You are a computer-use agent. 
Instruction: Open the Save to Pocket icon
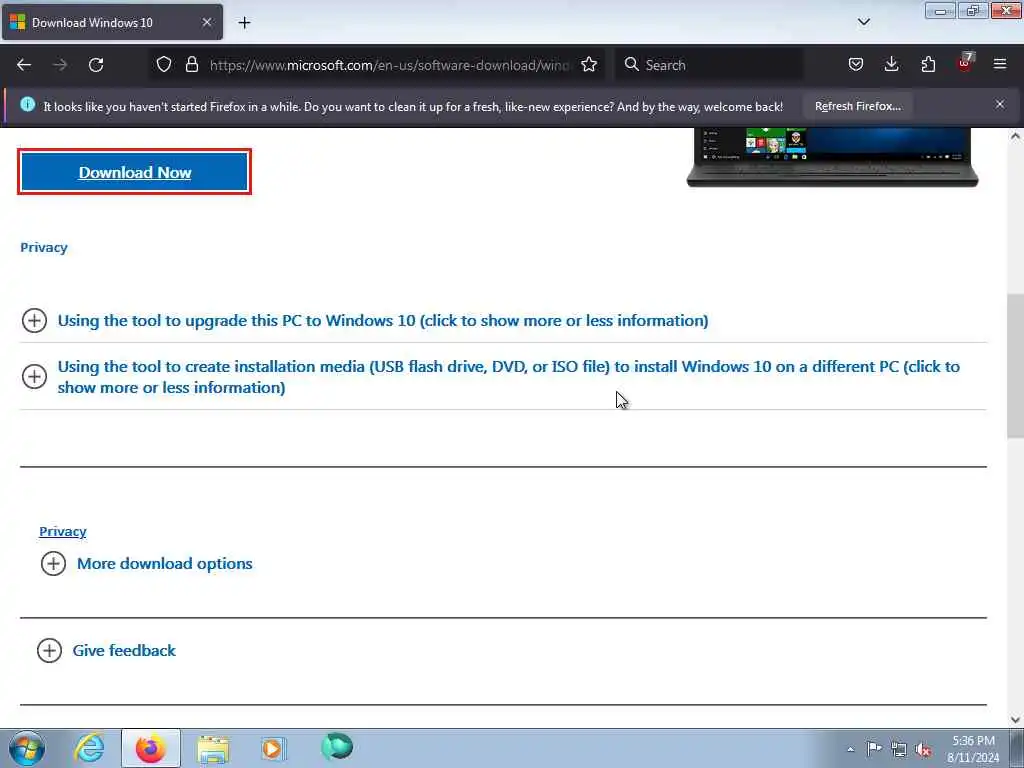coord(856,64)
